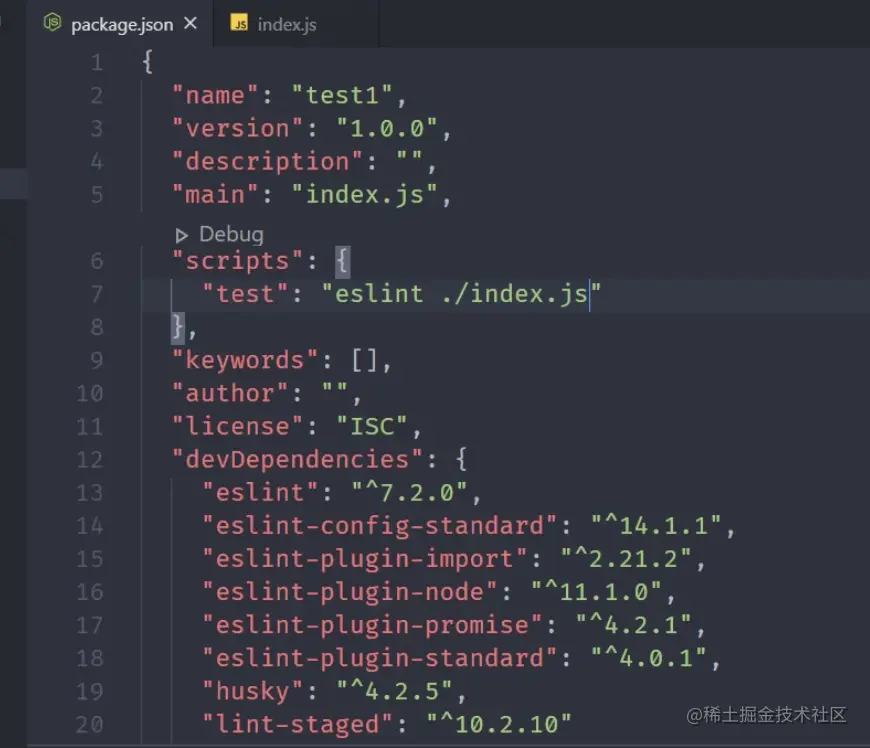Click the "main" key on line 5
This screenshot has height=748, width=870.
(215, 195)
